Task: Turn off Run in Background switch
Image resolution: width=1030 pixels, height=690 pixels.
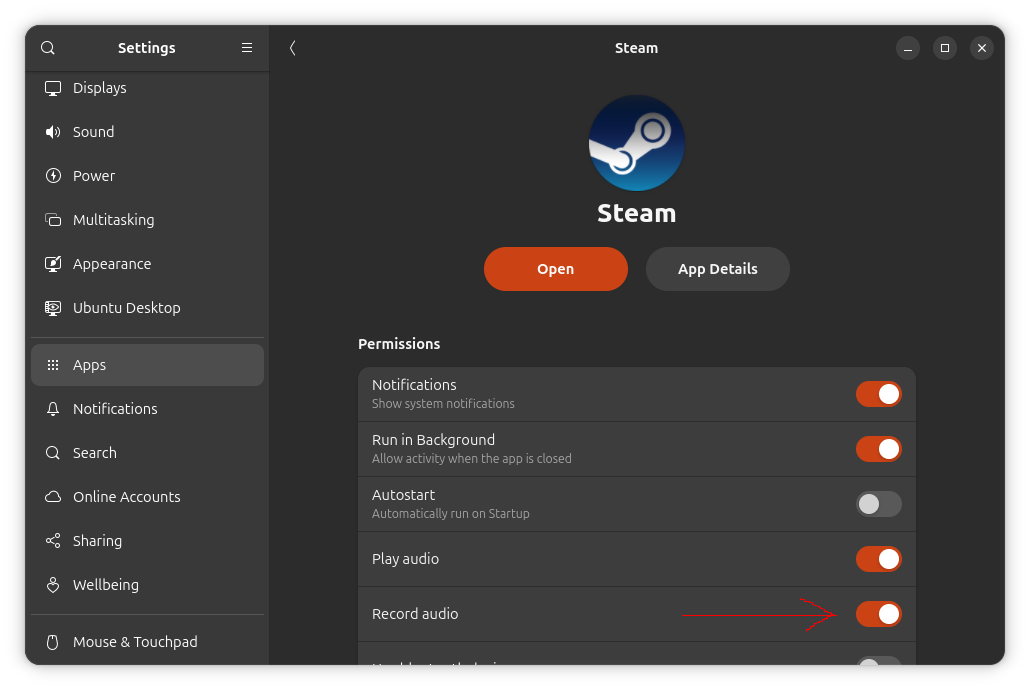Action: 878,449
